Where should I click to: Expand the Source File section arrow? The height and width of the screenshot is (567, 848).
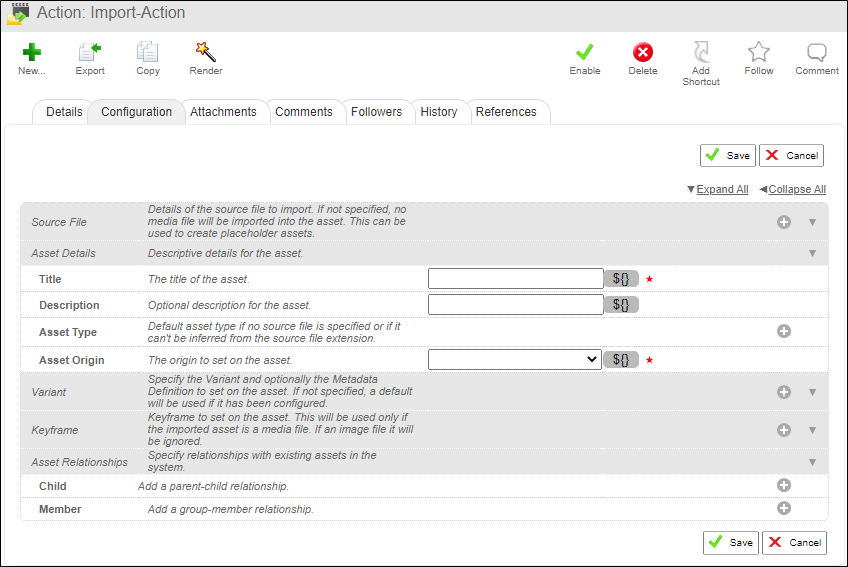point(812,222)
